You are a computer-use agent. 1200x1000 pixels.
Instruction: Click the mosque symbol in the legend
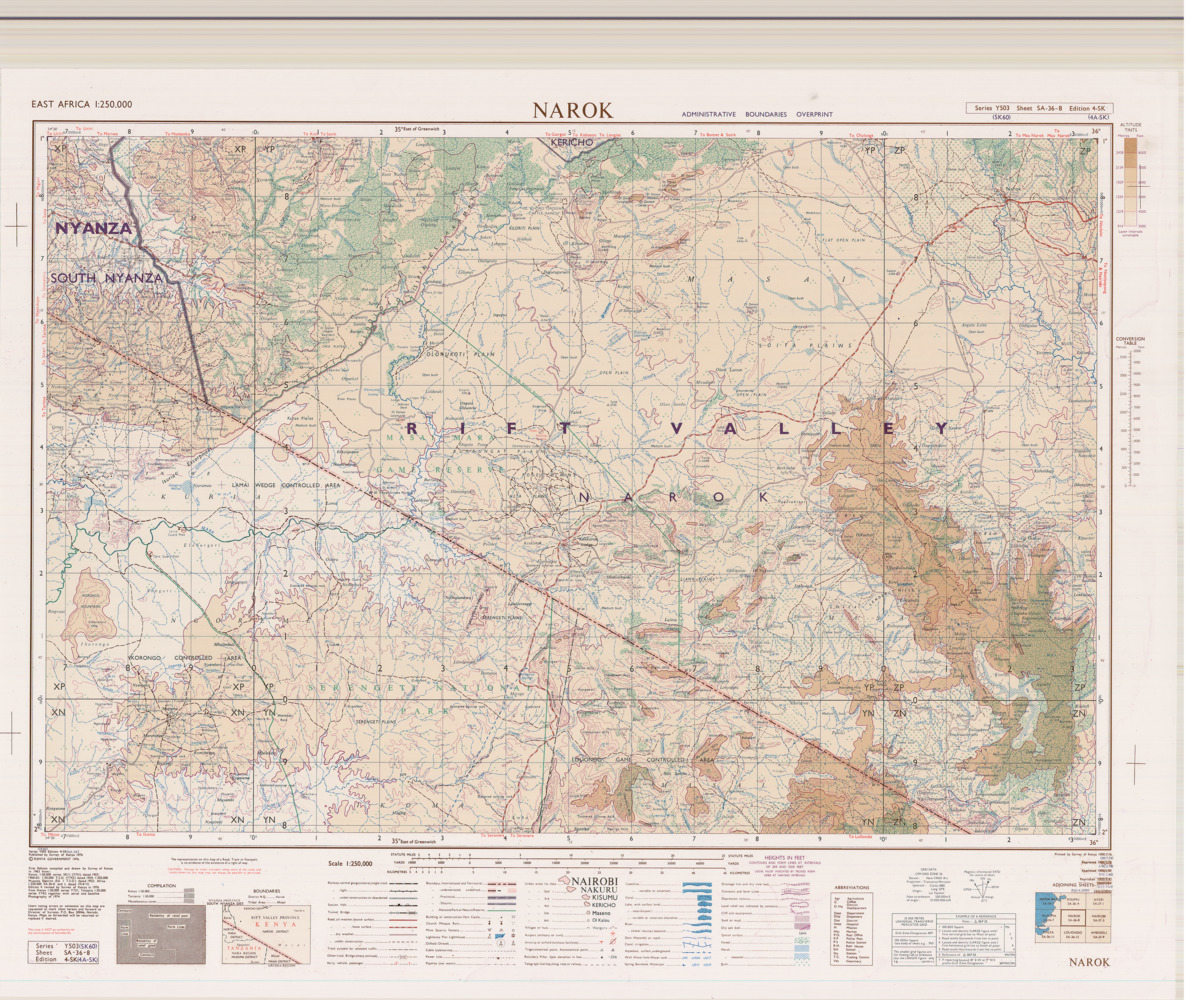pos(502,922)
